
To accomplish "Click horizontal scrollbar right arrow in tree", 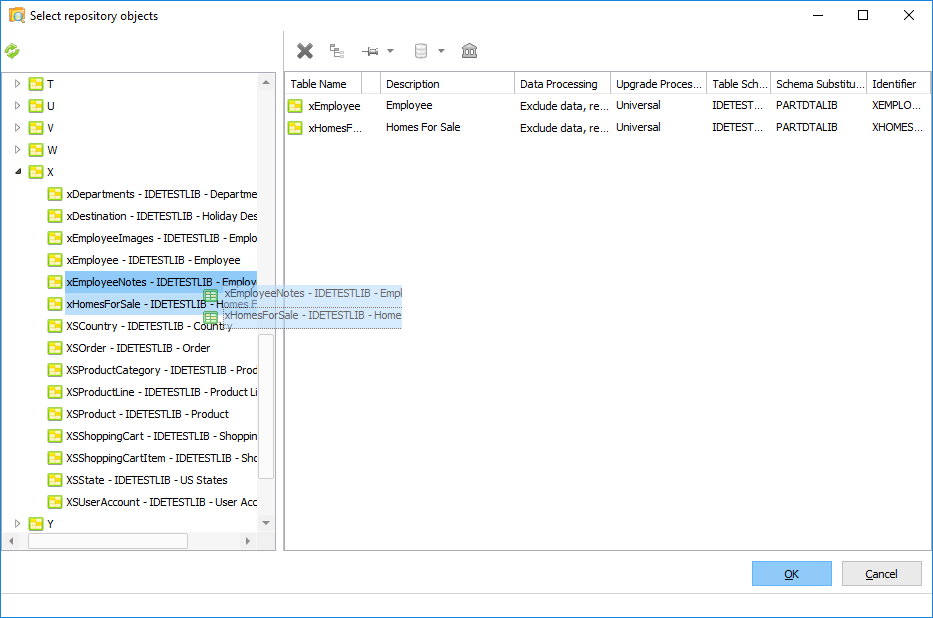I will 248,541.
